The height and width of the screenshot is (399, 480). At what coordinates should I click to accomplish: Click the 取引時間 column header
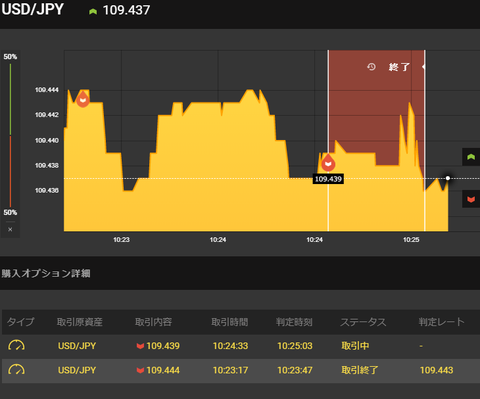(x=230, y=322)
